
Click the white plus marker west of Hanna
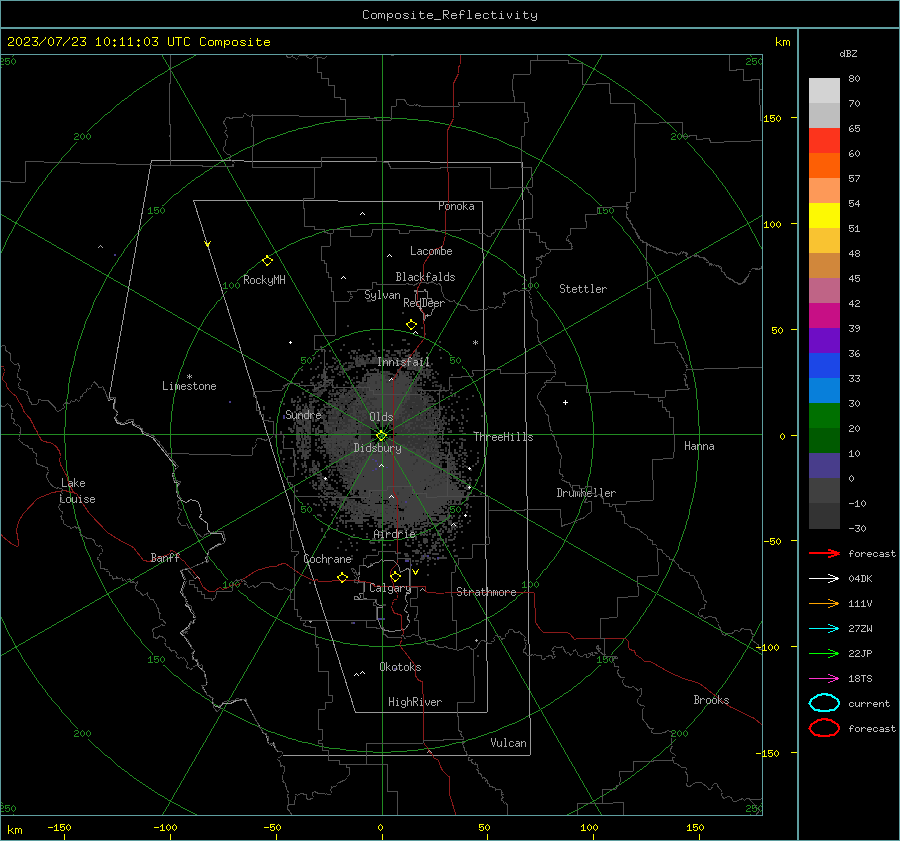point(565,402)
